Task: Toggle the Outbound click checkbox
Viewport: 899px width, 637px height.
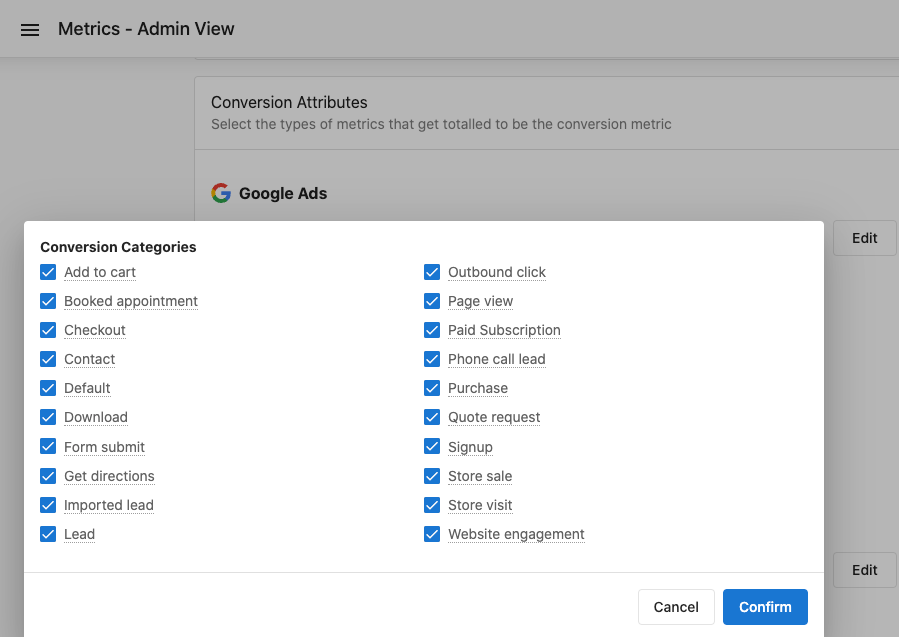Action: click(432, 272)
